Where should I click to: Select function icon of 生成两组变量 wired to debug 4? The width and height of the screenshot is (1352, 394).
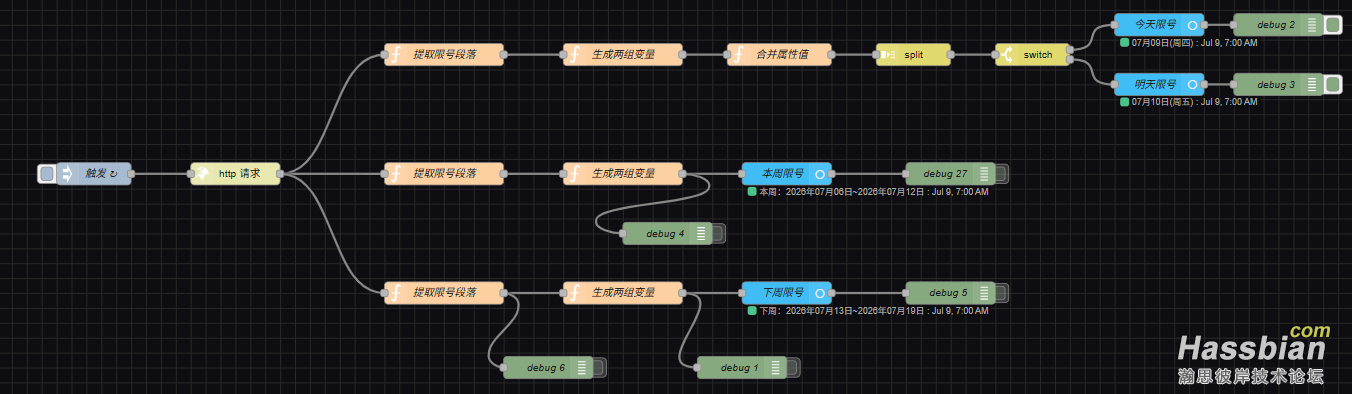pos(574,174)
